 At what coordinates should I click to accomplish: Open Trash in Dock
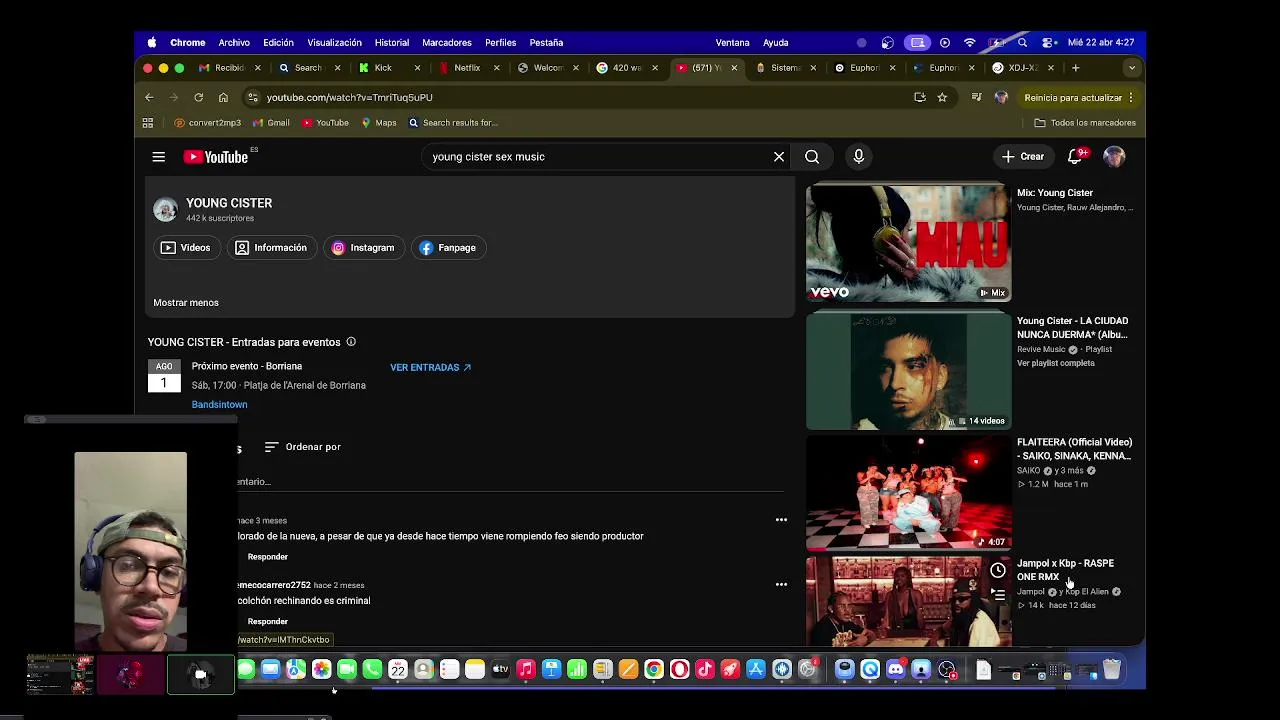point(1112,670)
